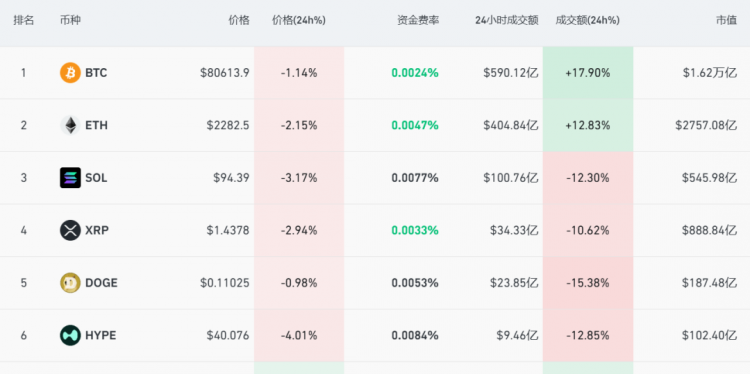Open the XRP coin icon
This screenshot has width=750, height=374.
pos(70,230)
